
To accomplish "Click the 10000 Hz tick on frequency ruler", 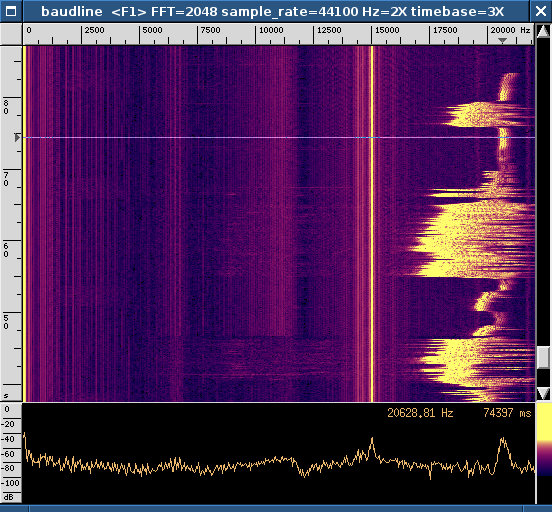I will pos(256,35).
